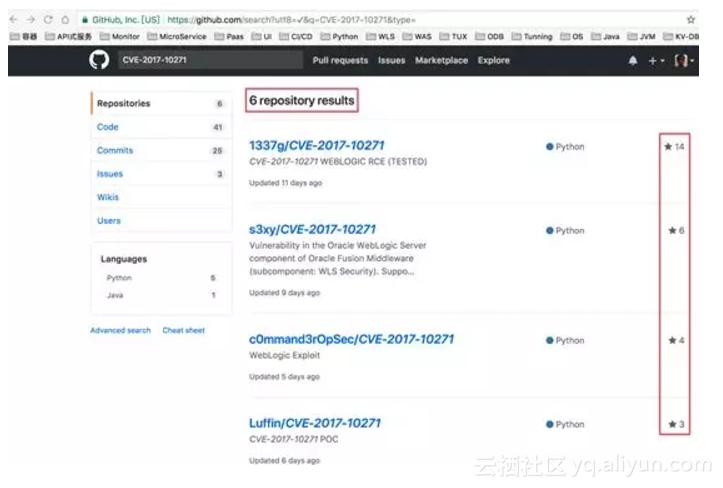This screenshot has height=488, width=723.
Task: Filter results by Java language
Action: pyautogui.click(x=161, y=295)
